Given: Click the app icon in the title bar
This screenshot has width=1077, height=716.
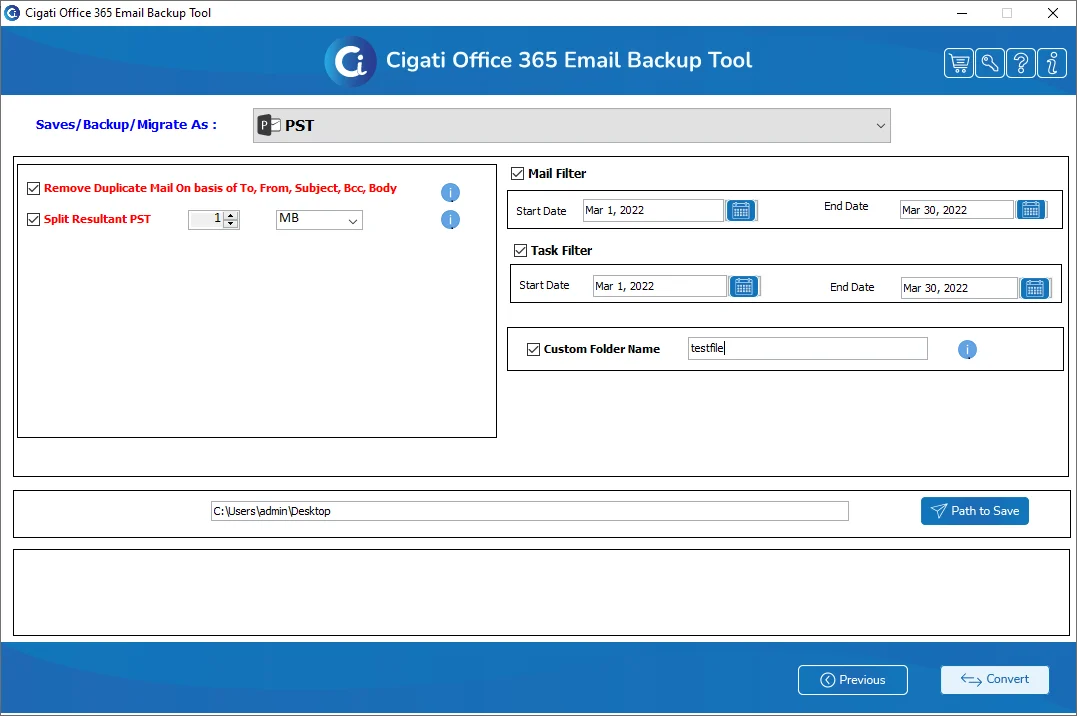Looking at the screenshot, I should pos(12,12).
